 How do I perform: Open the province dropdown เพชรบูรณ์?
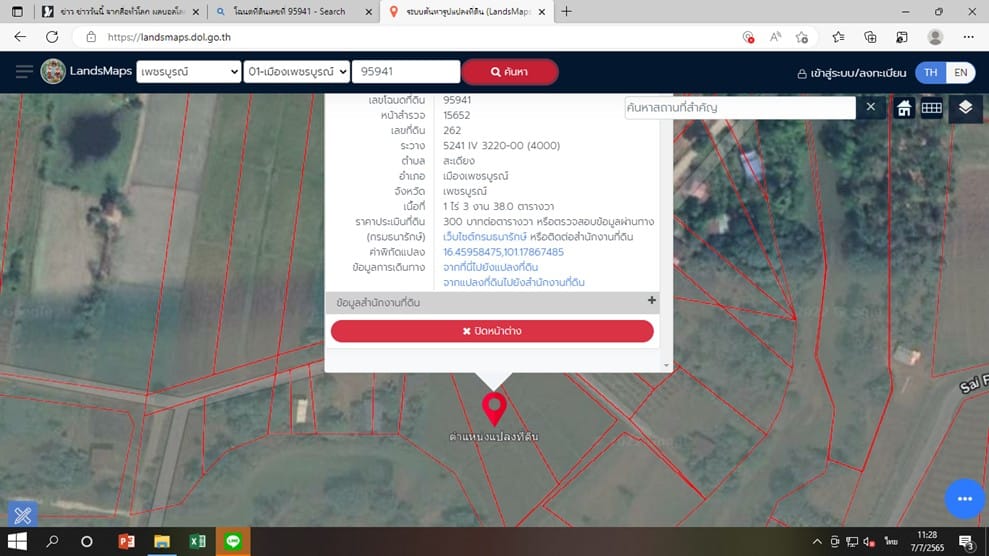click(189, 72)
